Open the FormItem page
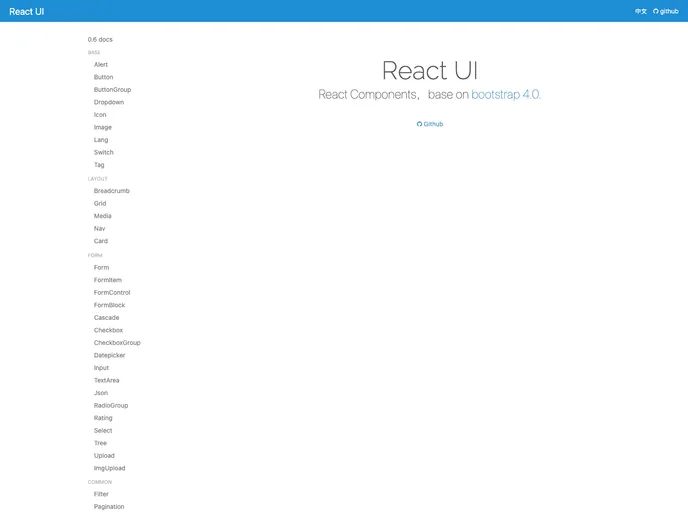The width and height of the screenshot is (688, 512). click(x=108, y=280)
